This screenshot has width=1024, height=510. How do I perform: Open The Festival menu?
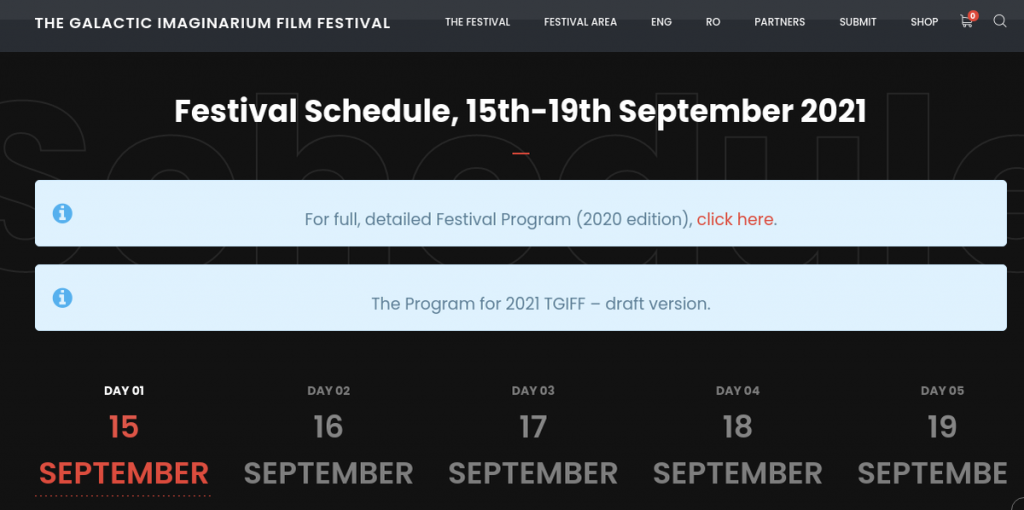[477, 22]
